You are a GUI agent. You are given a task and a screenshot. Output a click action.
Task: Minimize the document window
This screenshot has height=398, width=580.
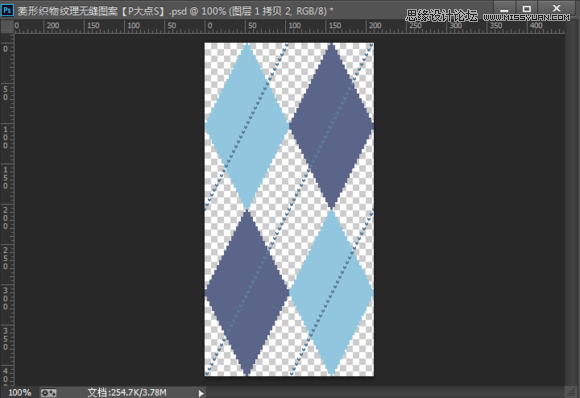504,9
